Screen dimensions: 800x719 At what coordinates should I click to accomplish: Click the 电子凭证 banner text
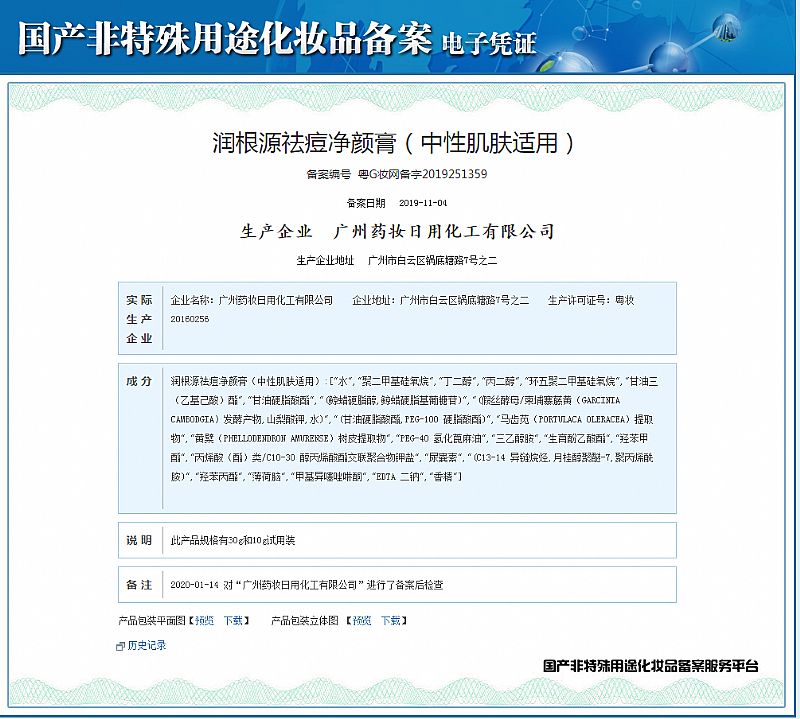pos(489,44)
